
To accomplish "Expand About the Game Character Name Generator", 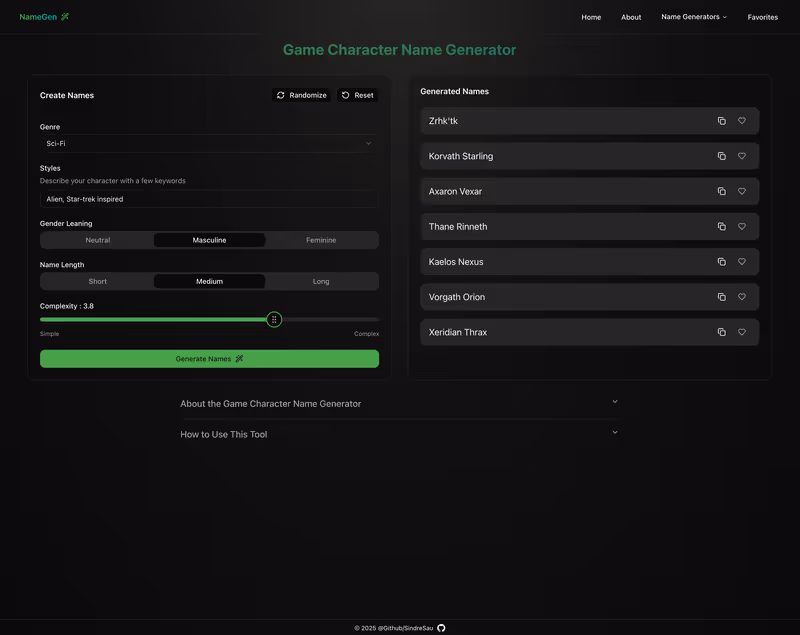I will tap(397, 403).
